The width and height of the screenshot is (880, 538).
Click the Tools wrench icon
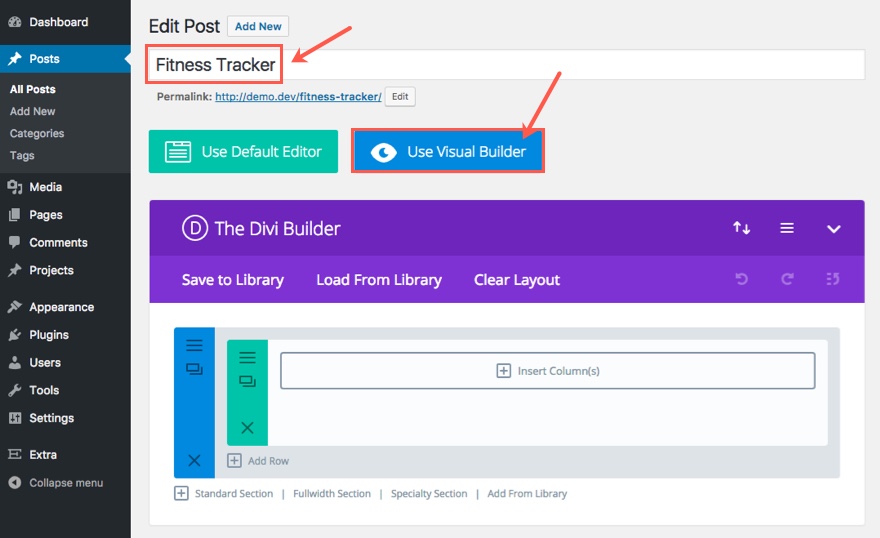click(x=15, y=390)
